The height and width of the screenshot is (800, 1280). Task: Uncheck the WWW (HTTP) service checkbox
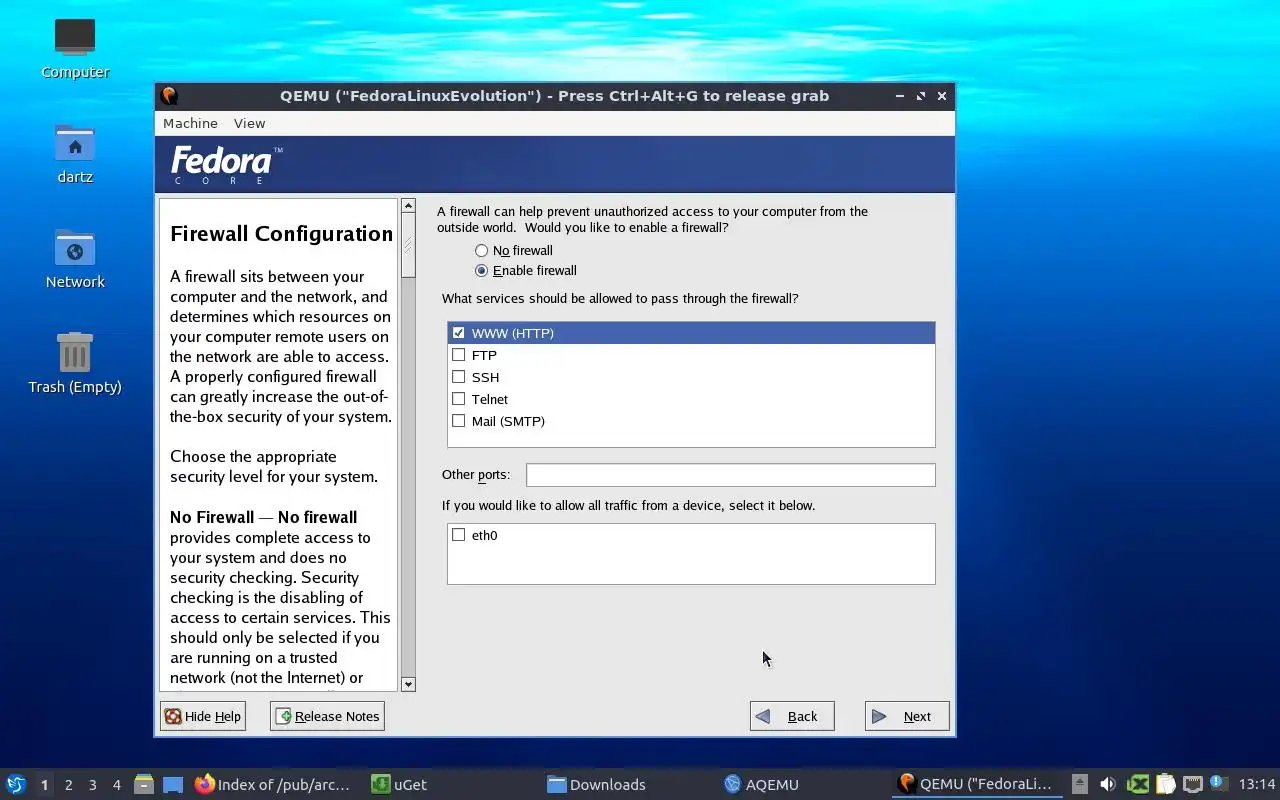tap(459, 333)
